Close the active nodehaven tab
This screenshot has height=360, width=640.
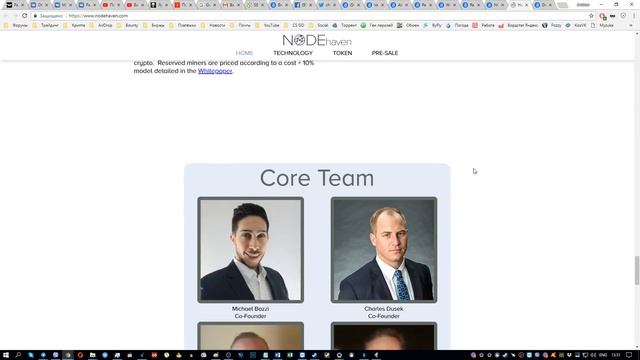pos(527,5)
